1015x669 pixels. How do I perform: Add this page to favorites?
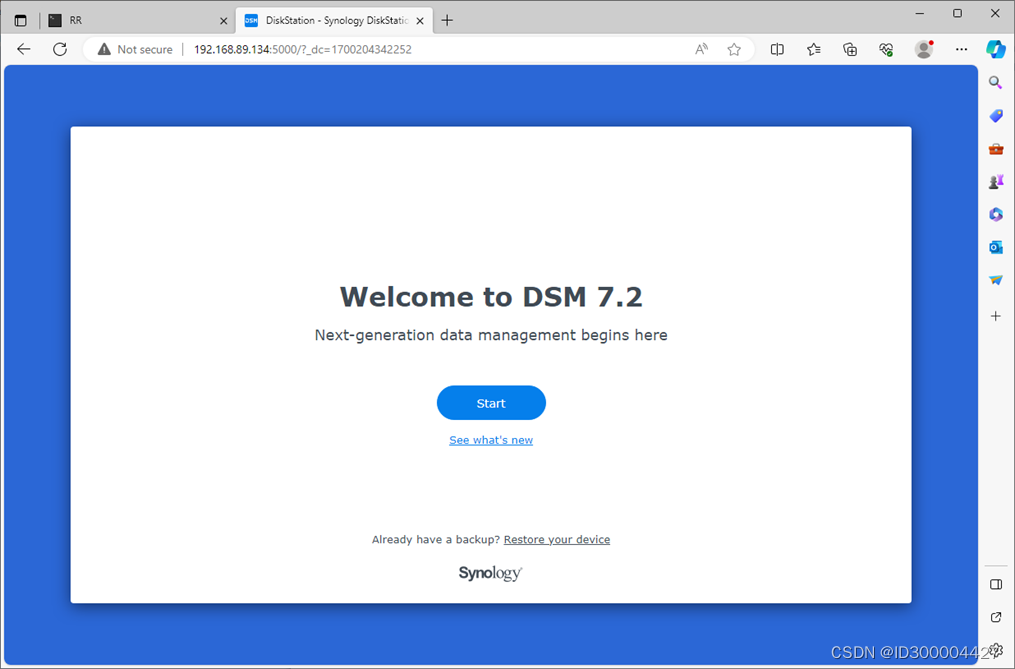coord(733,49)
